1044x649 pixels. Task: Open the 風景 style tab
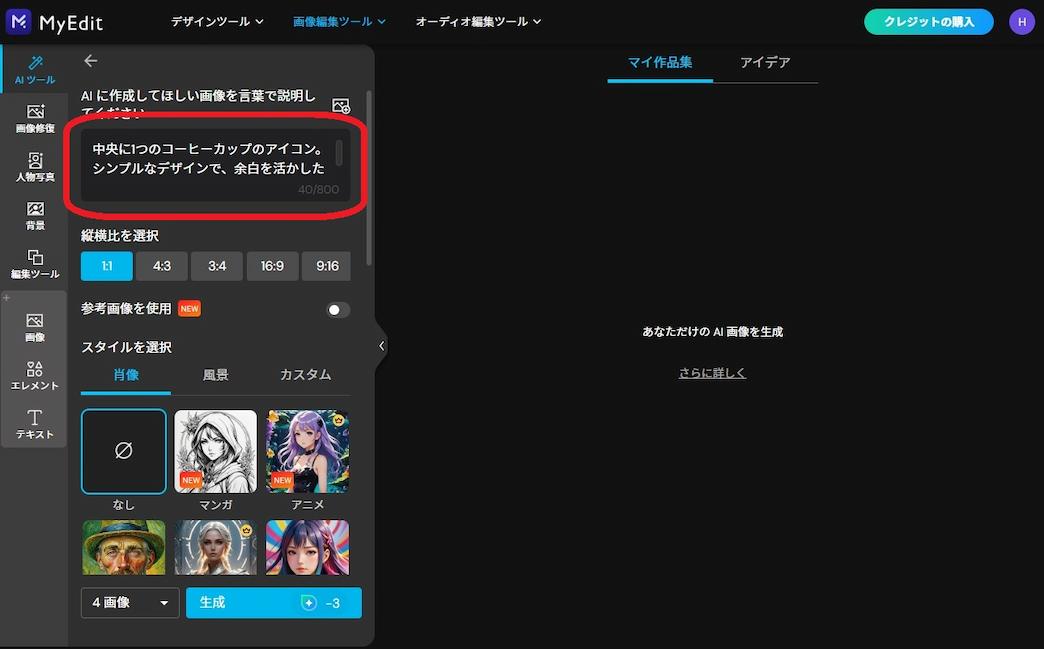click(x=215, y=374)
